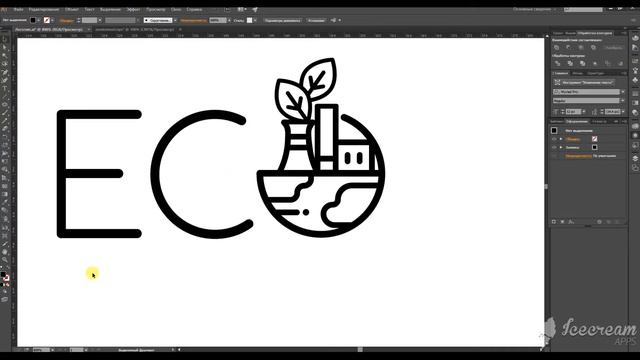640x360 pixels.
Task: Select the Magic Wand tool
Action: tap(4, 56)
